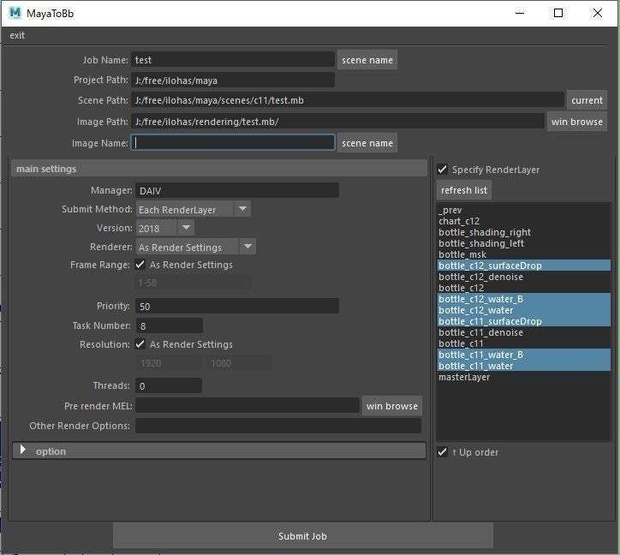Click the Pre render MEL field

(247, 406)
